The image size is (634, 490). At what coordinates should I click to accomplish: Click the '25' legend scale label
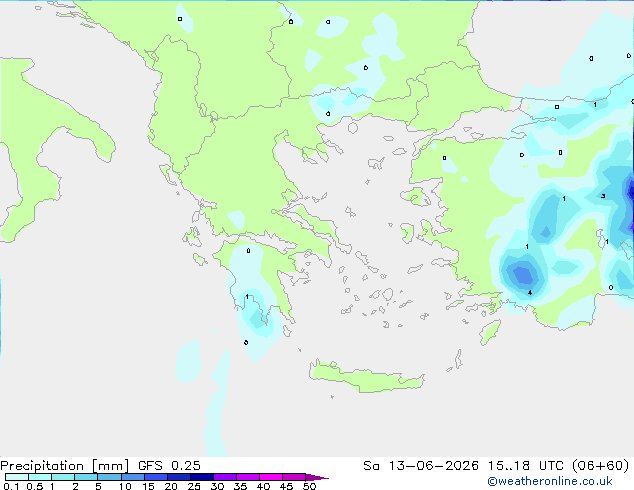194,486
